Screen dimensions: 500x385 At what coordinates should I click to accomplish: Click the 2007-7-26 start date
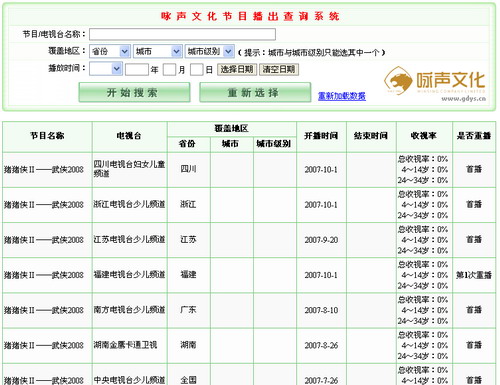(321, 380)
